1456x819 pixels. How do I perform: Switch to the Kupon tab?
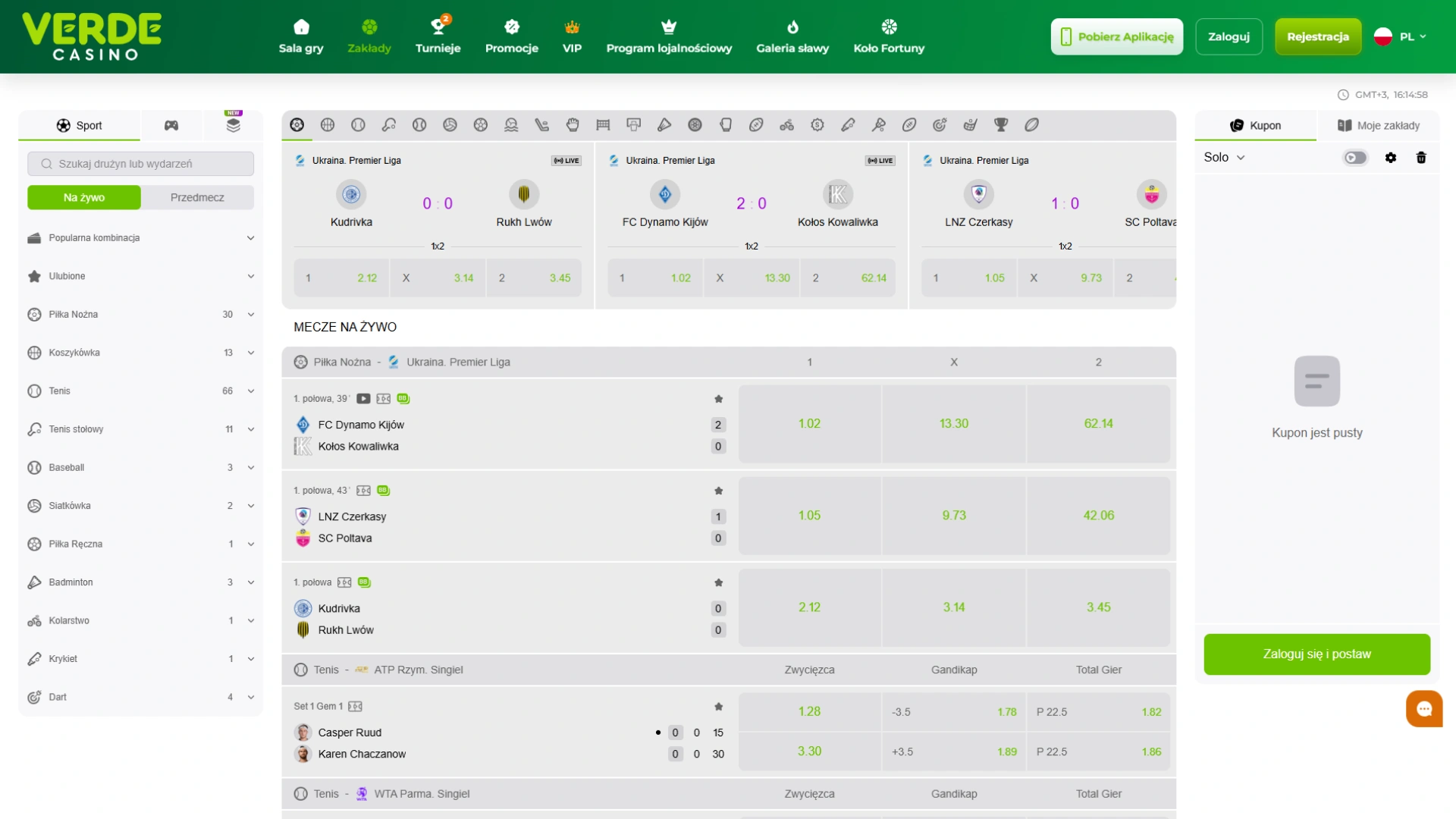1256,126
